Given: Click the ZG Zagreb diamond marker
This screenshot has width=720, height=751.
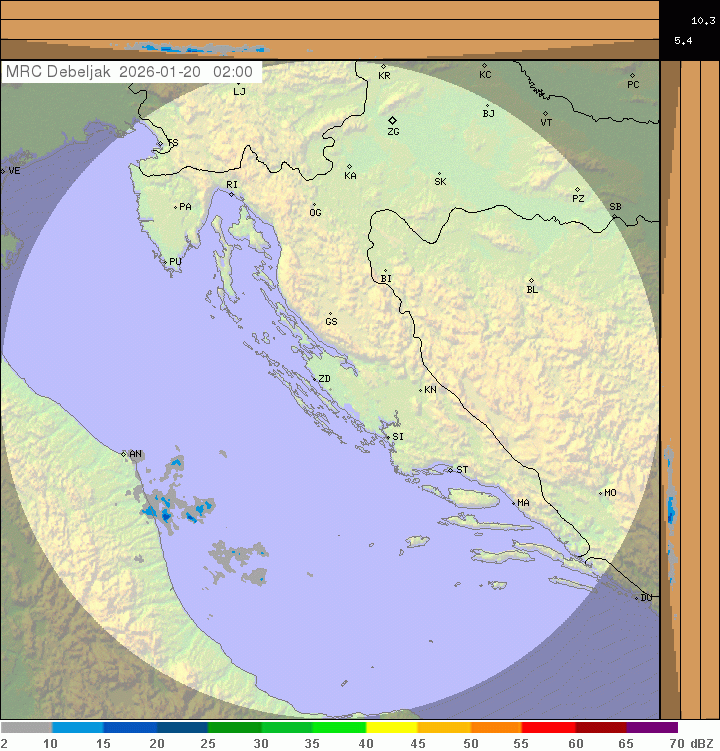Looking at the screenshot, I should pyautogui.click(x=393, y=120).
